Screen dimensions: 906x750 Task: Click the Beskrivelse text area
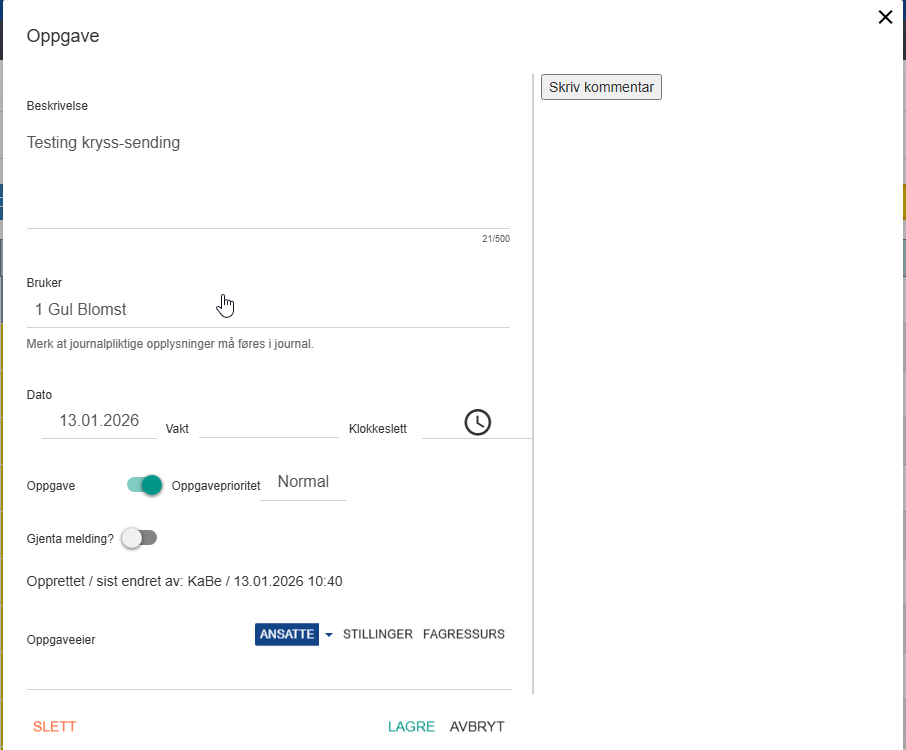(268, 175)
